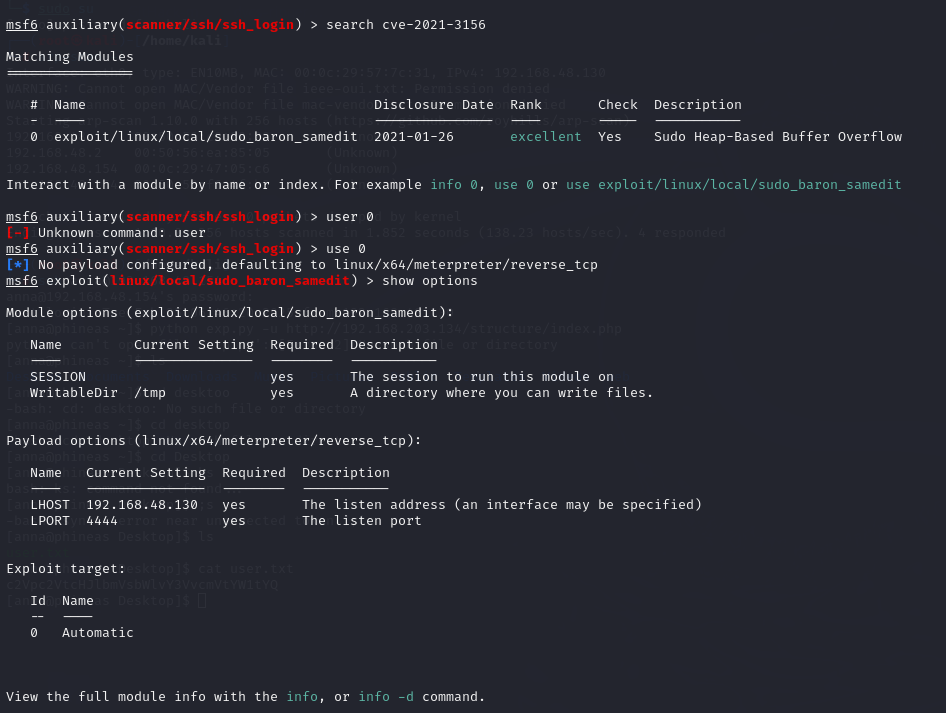Click the 'SESSION' option name
The height and width of the screenshot is (713, 946).
click(58, 377)
